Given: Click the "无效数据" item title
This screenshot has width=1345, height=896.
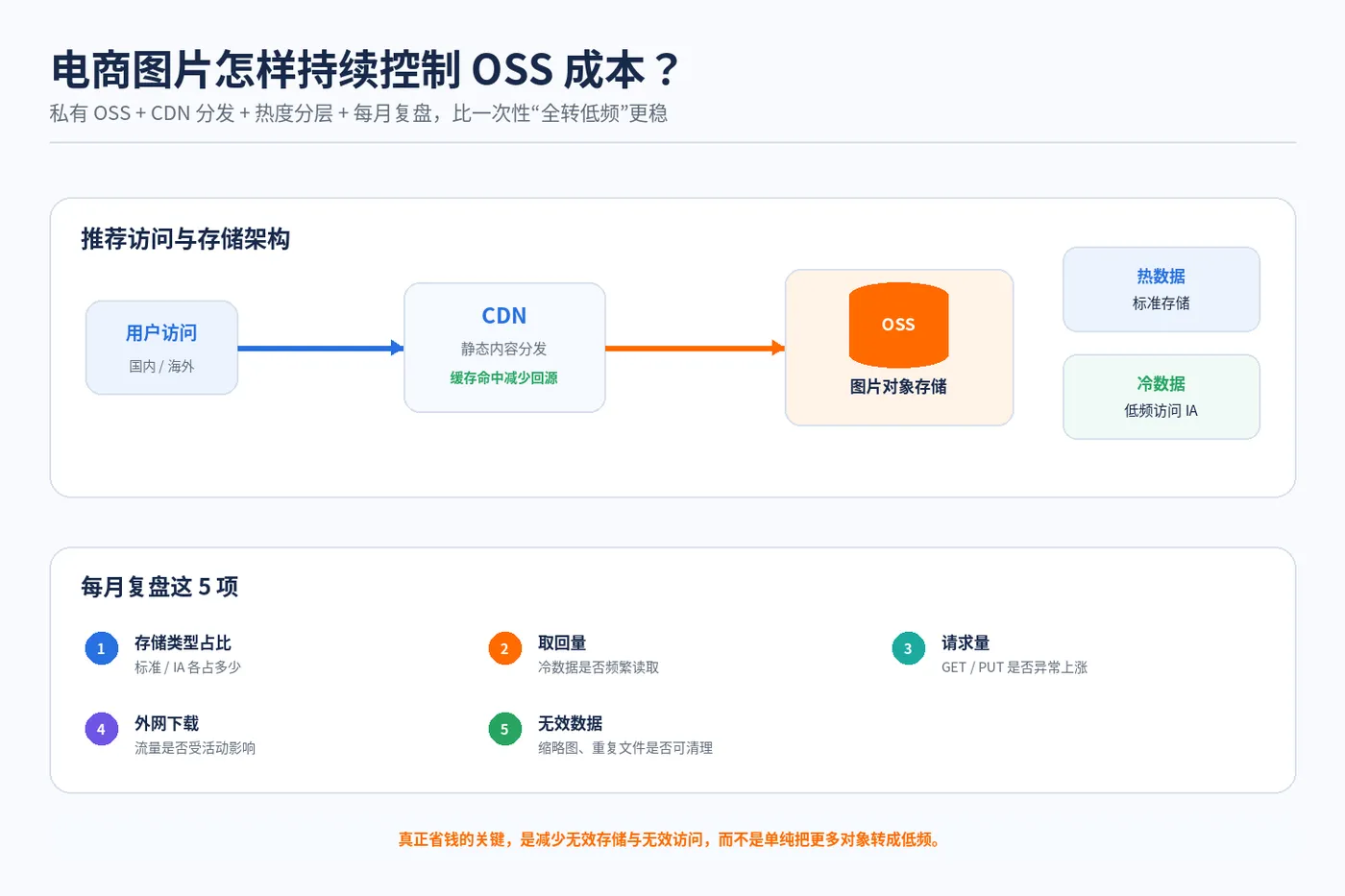Looking at the screenshot, I should (570, 723).
